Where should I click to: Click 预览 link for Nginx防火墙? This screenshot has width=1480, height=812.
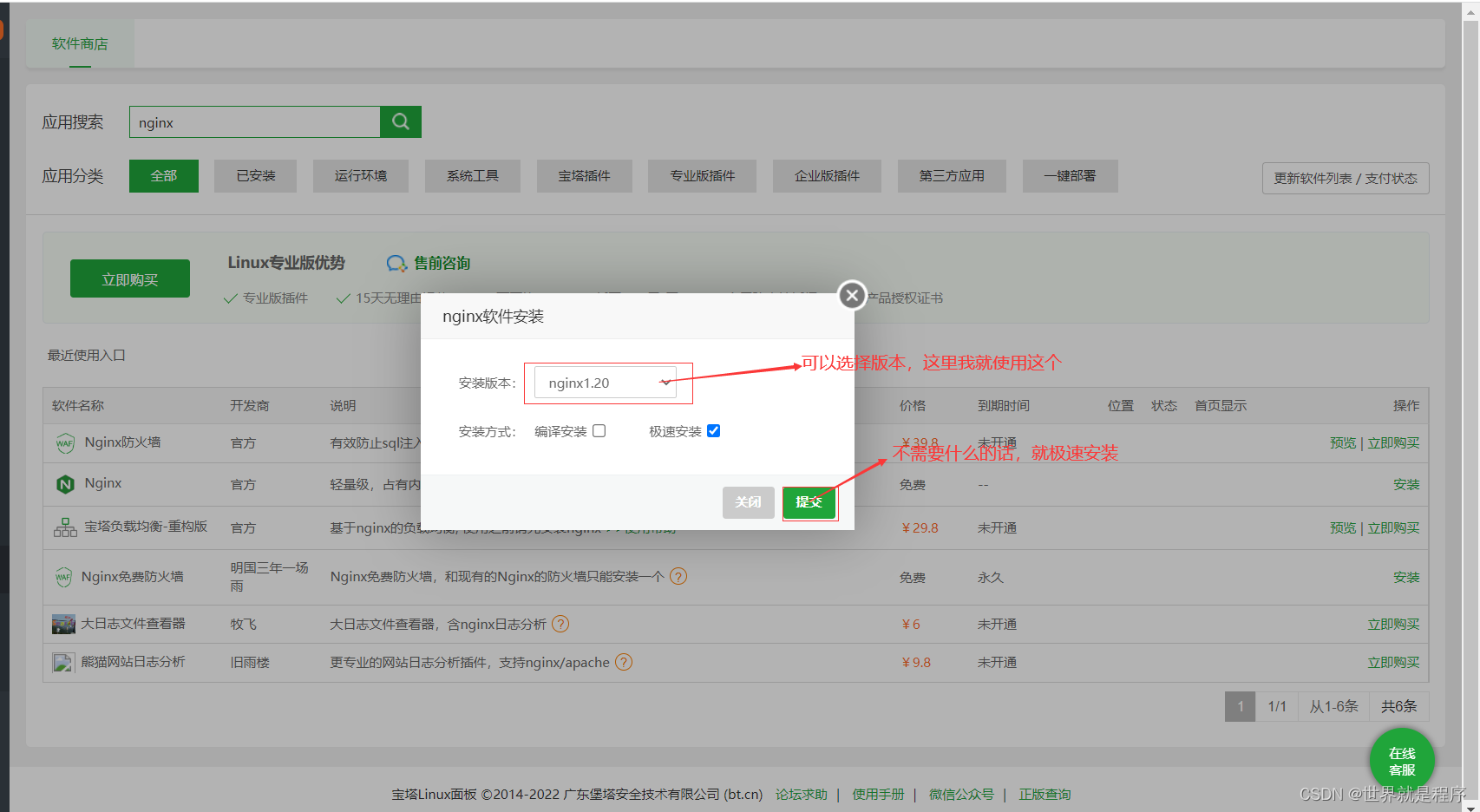coord(1343,442)
